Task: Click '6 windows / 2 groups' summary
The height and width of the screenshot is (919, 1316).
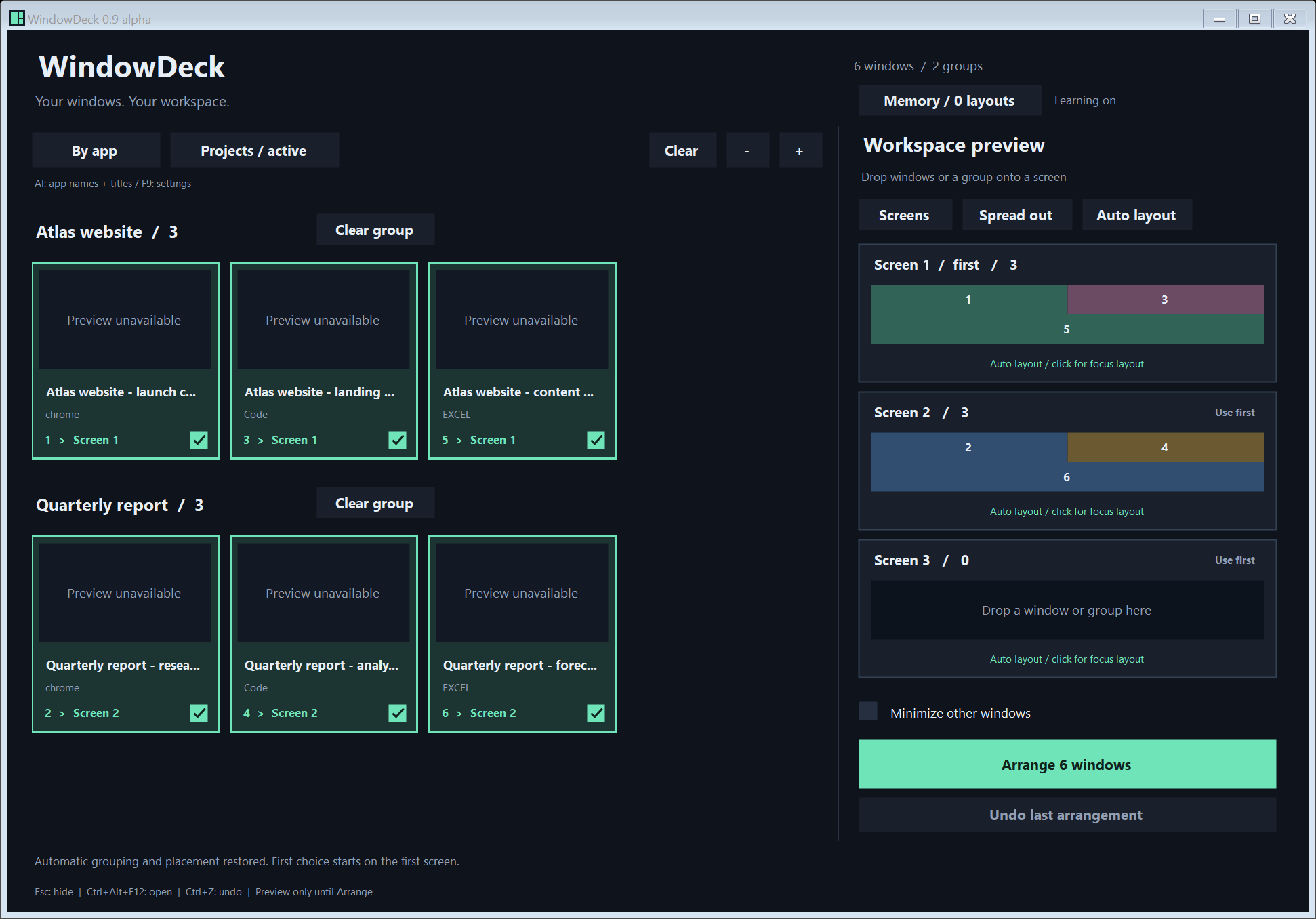Action: (918, 66)
